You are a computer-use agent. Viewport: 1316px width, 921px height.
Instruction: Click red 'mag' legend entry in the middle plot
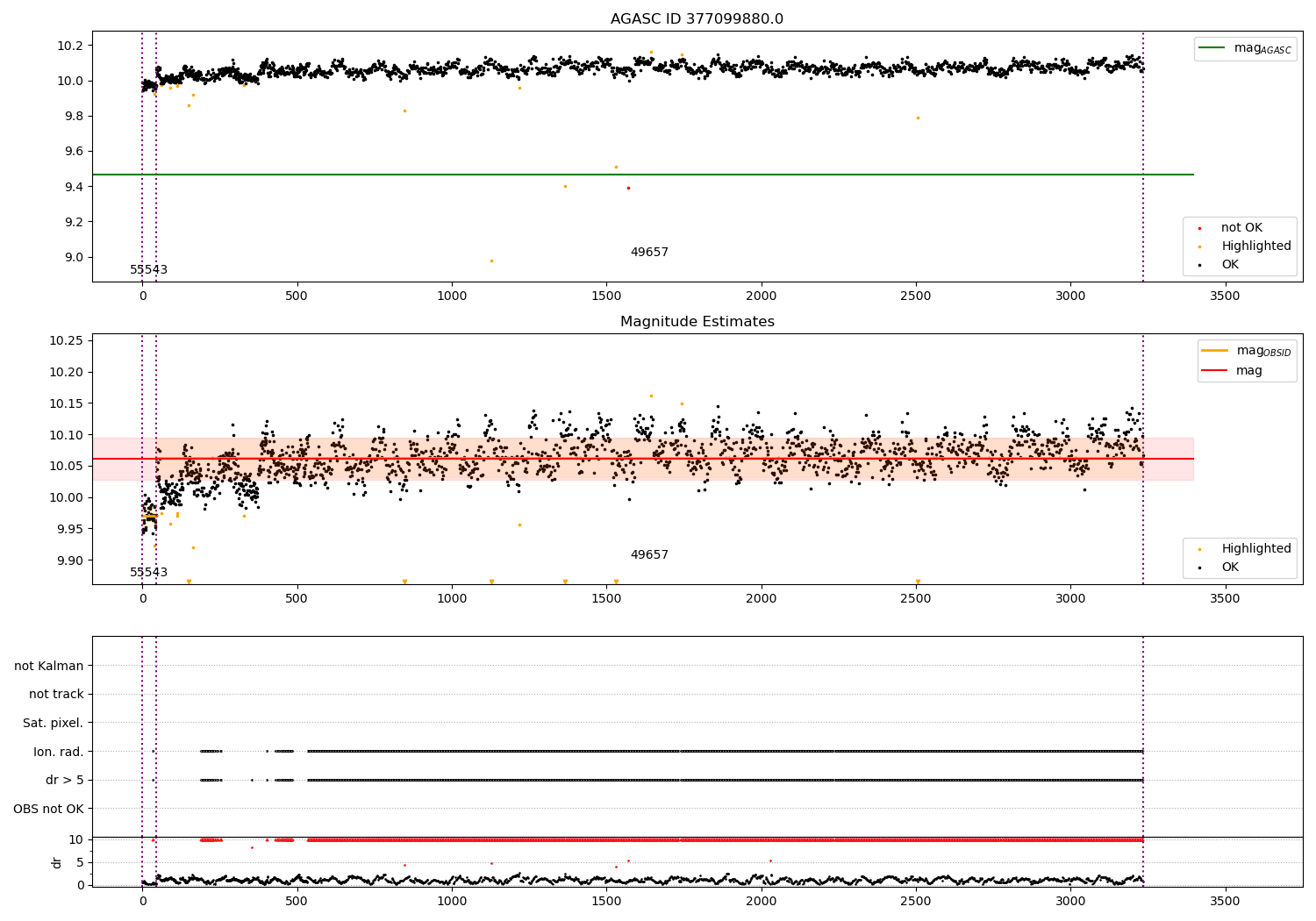pos(1233,371)
